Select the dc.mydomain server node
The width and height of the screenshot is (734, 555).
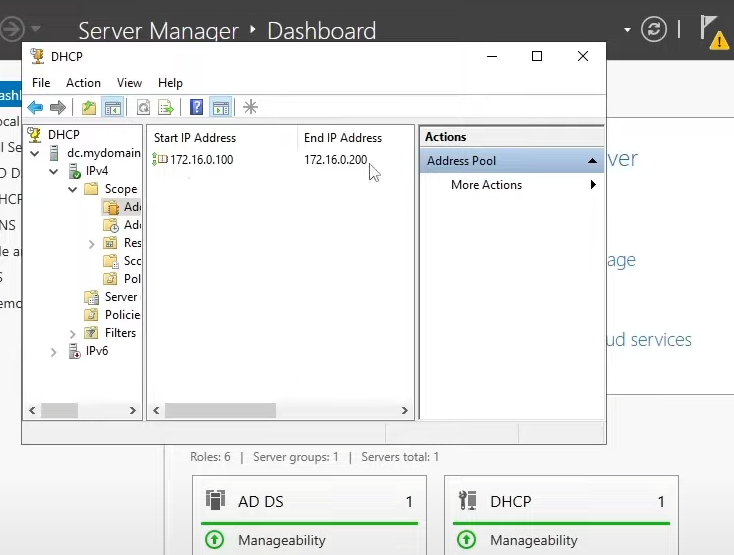coord(103,153)
